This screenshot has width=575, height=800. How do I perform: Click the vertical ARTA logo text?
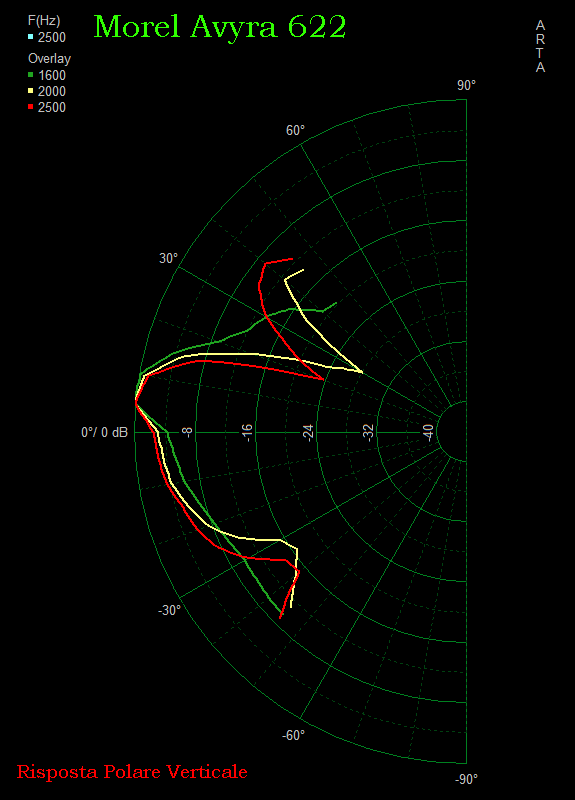[540, 46]
